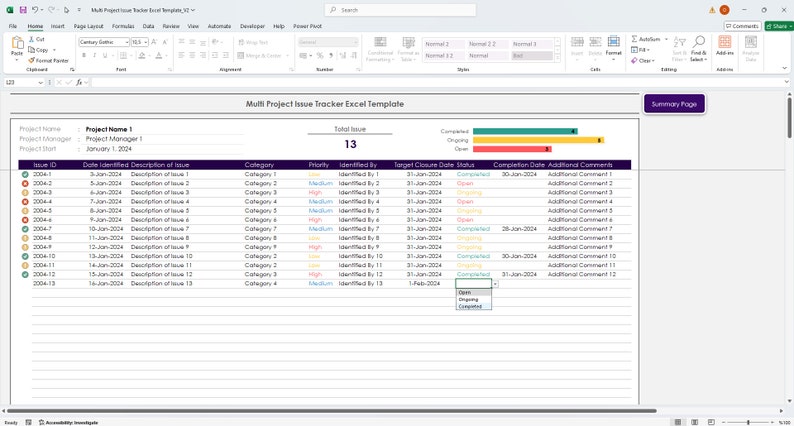This screenshot has width=794, height=426.
Task: Increase font size with the larger A icon
Action: (154, 42)
